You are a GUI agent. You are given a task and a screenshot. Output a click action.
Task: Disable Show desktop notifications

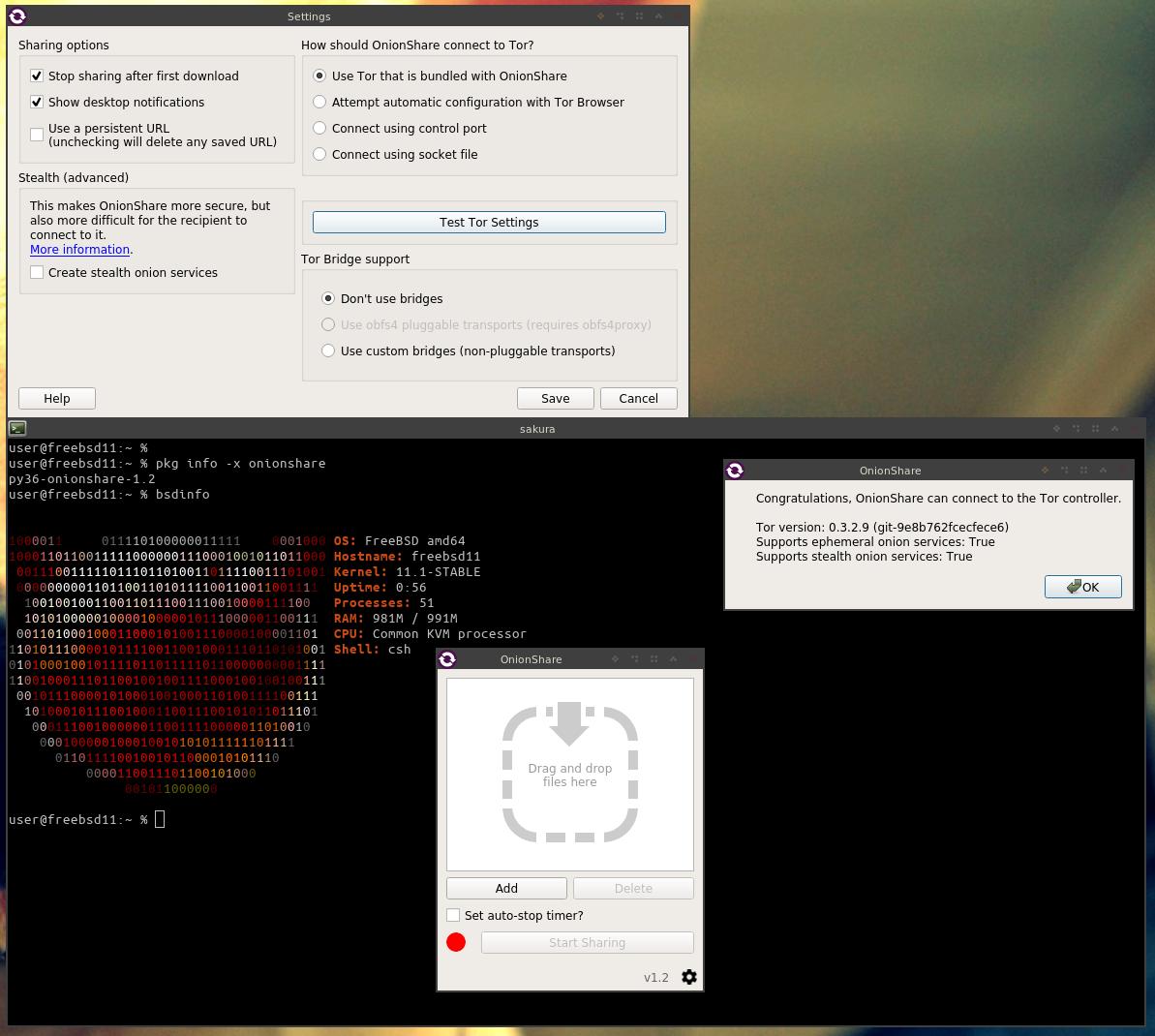(37, 102)
